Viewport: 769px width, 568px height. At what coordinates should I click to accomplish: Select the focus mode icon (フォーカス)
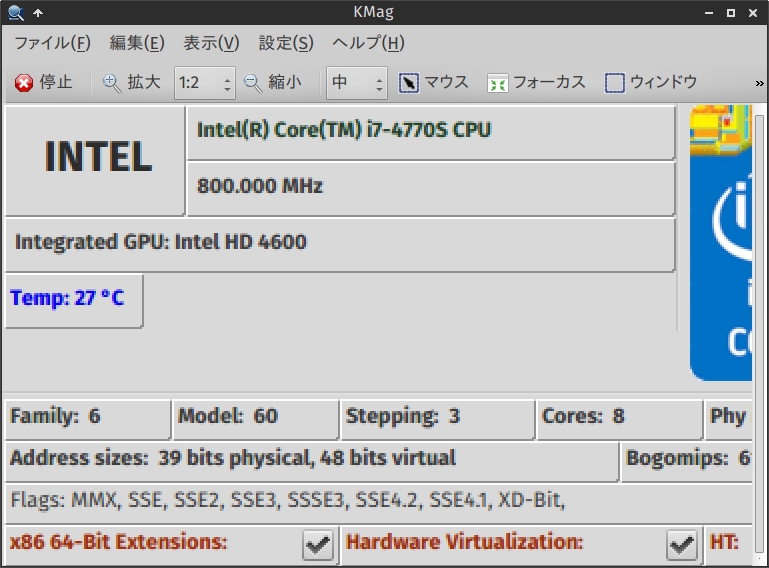pyautogui.click(x=497, y=83)
